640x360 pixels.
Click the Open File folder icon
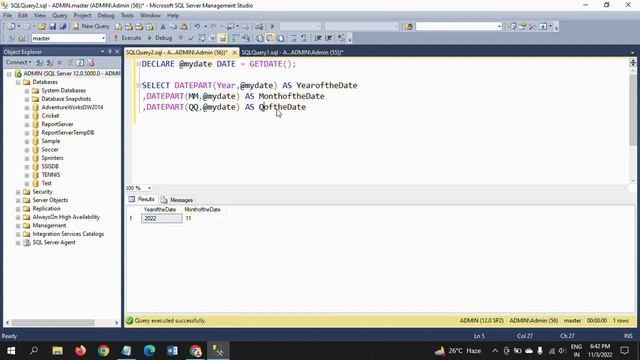(42, 26)
